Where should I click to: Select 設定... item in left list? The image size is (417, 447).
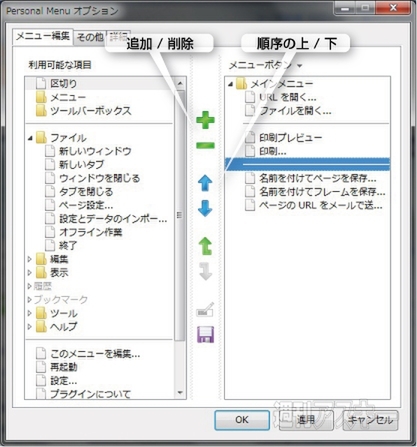(64, 380)
